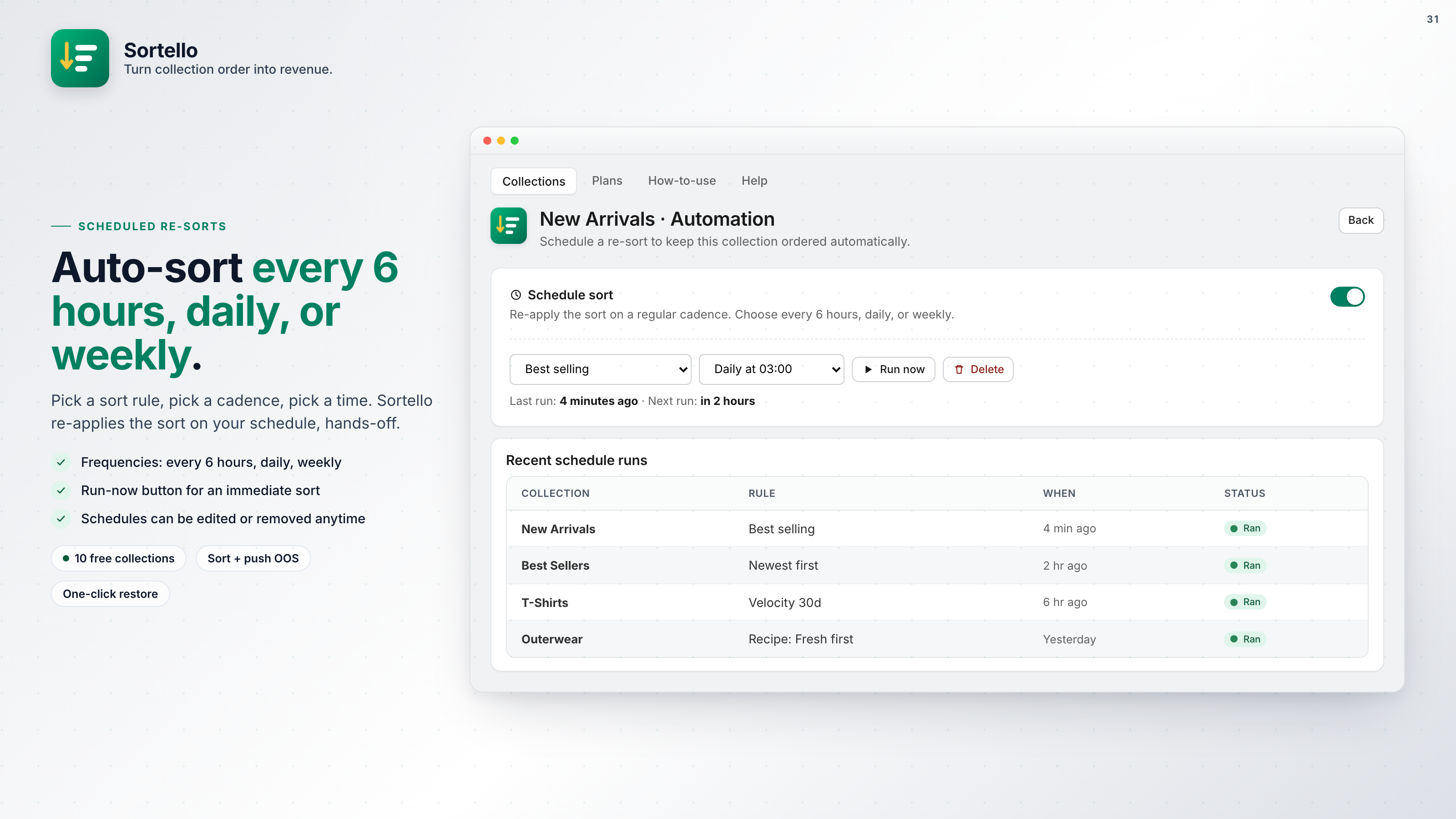1456x819 pixels.
Task: Click the Ran status badge for Best Sellers
Action: click(1245, 565)
